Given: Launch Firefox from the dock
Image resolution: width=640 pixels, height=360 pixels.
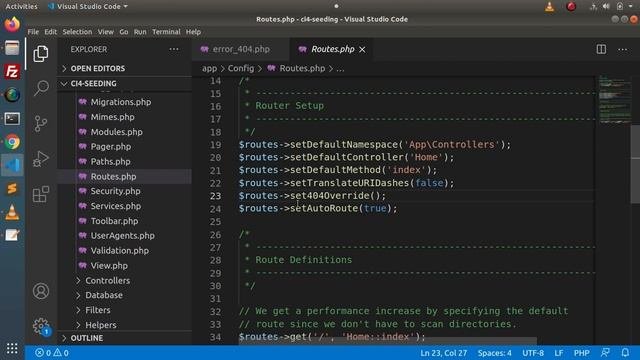Looking at the screenshot, I should [x=12, y=24].
